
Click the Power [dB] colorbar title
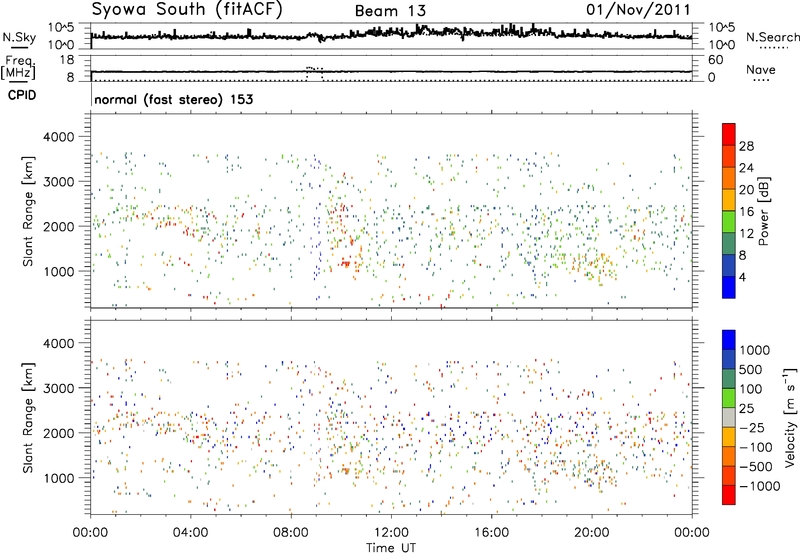pyautogui.click(x=764, y=211)
